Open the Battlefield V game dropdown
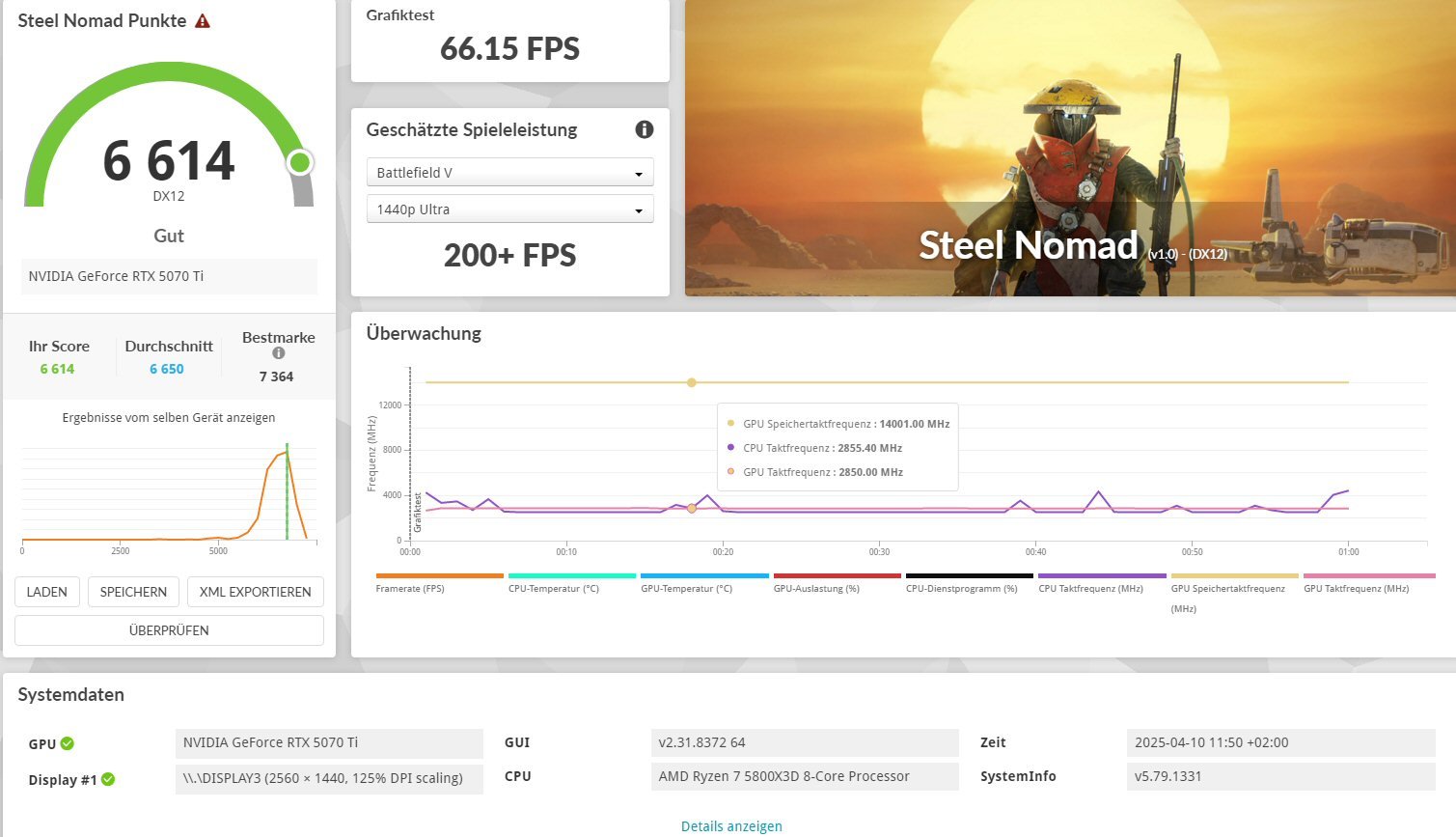This screenshot has width=1456, height=837. coord(510,173)
